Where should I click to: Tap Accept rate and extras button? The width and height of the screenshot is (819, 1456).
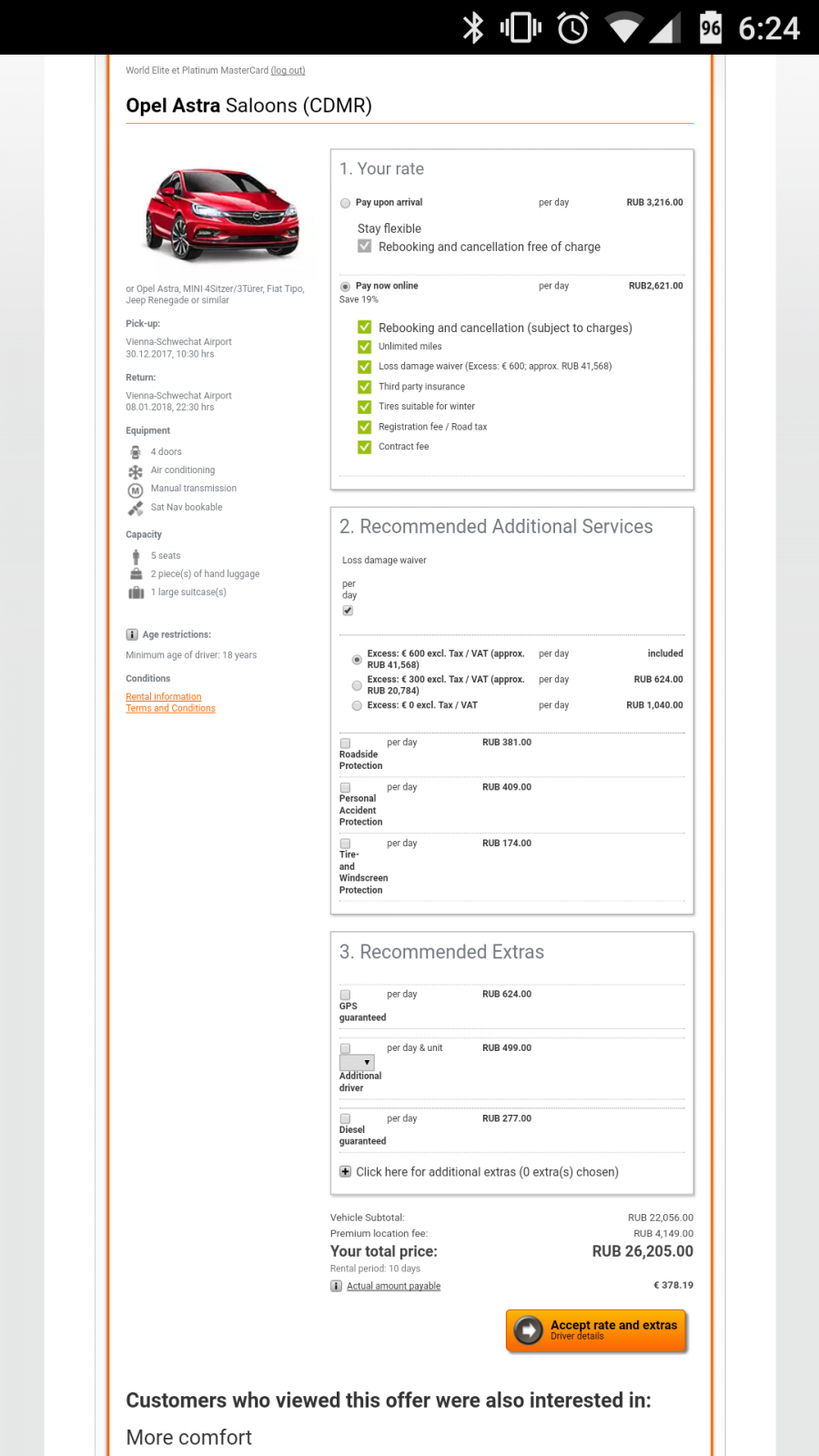point(596,1330)
